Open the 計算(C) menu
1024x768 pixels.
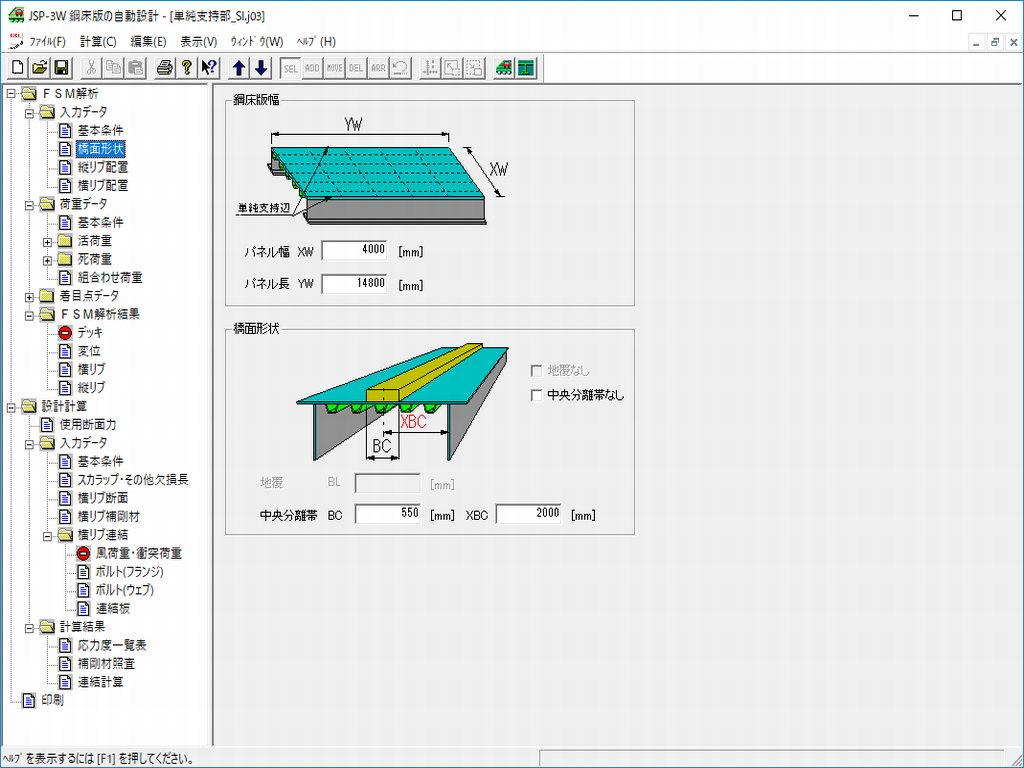[98, 42]
